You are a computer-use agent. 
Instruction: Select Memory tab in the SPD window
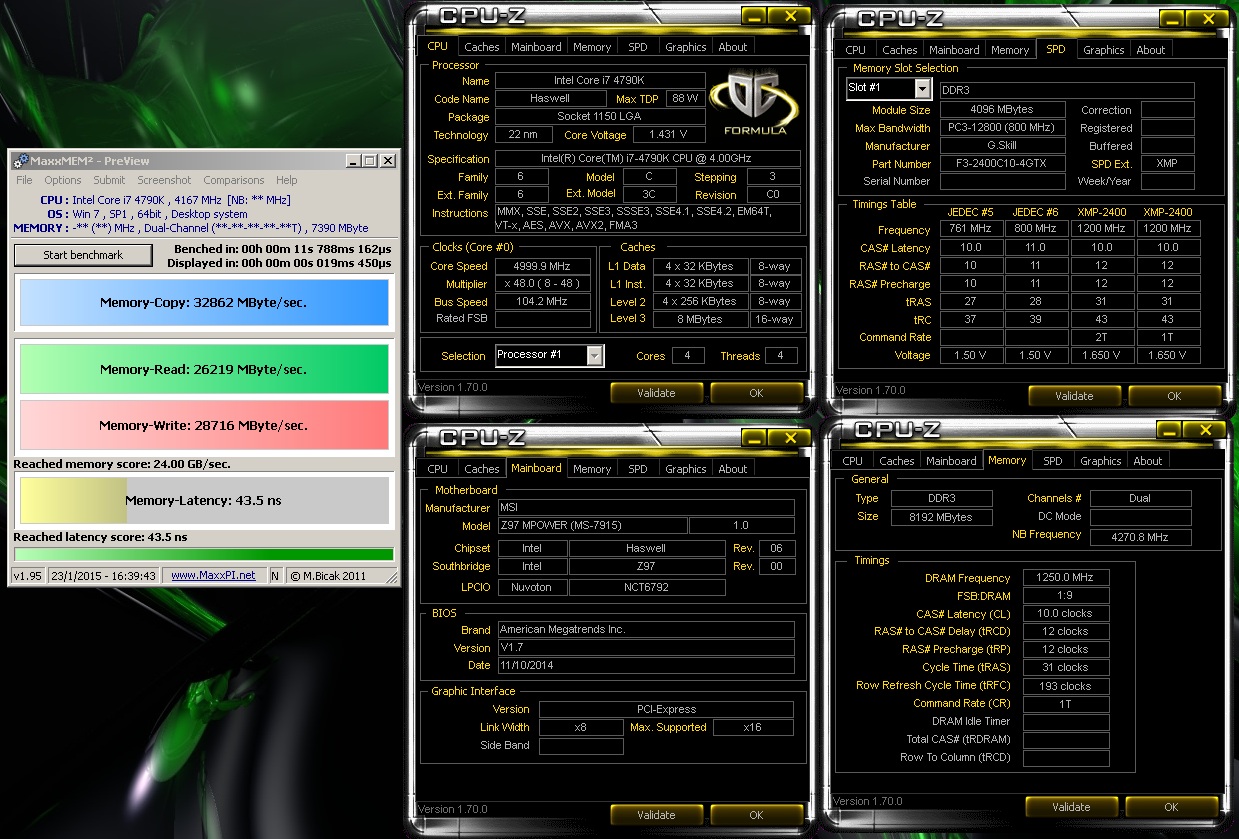click(1010, 50)
